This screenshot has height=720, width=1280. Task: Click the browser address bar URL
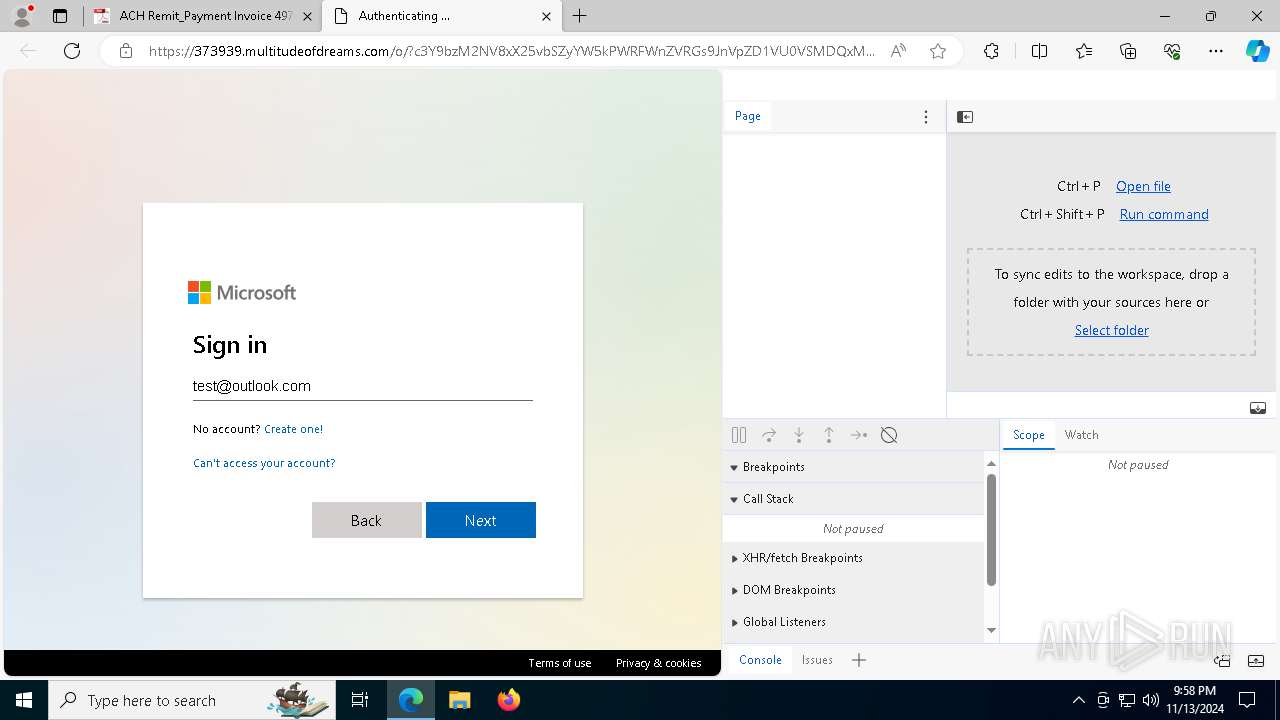pos(511,51)
